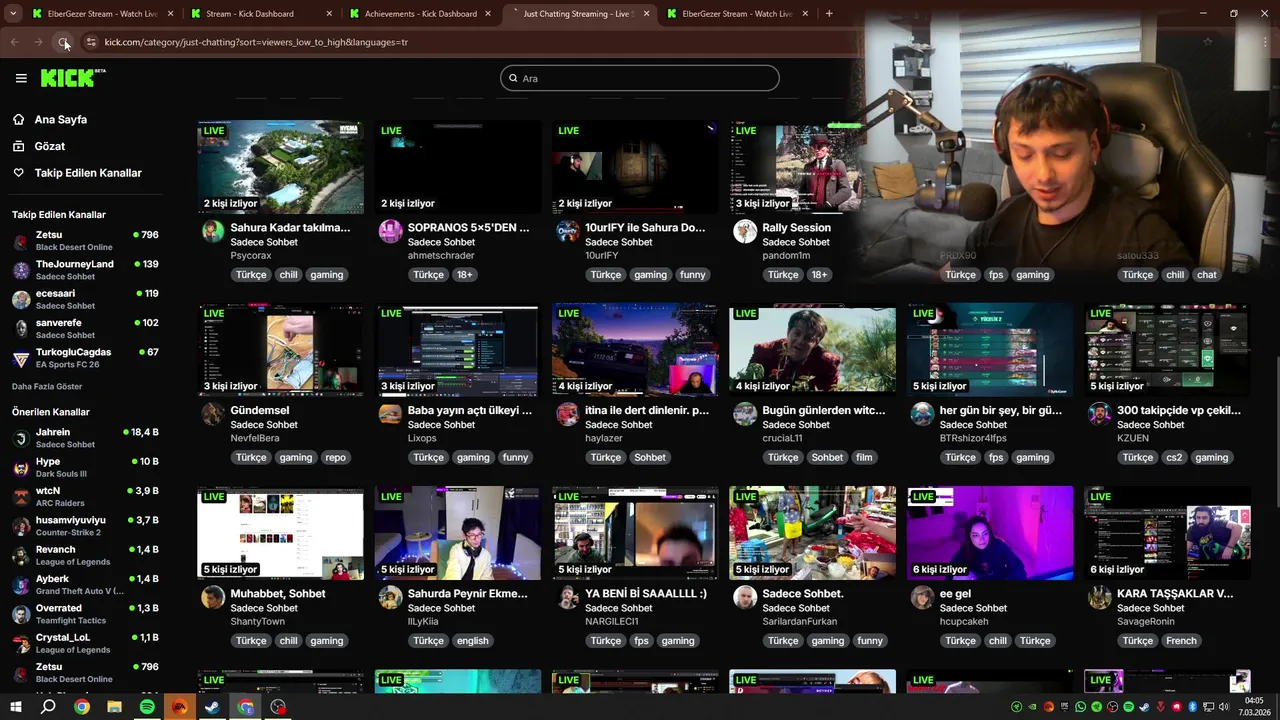1280x720 pixels.
Task: Open Takip Edilen Kanallar heart icon
Action: click(18, 173)
